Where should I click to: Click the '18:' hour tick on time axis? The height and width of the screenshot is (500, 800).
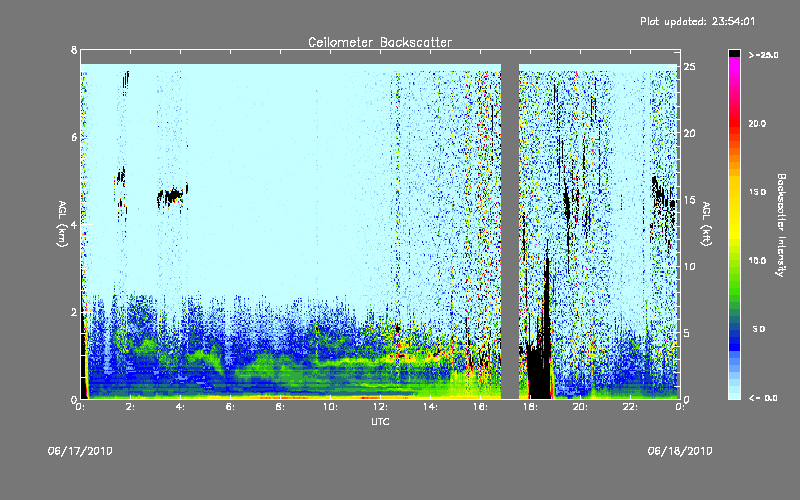[530, 407]
